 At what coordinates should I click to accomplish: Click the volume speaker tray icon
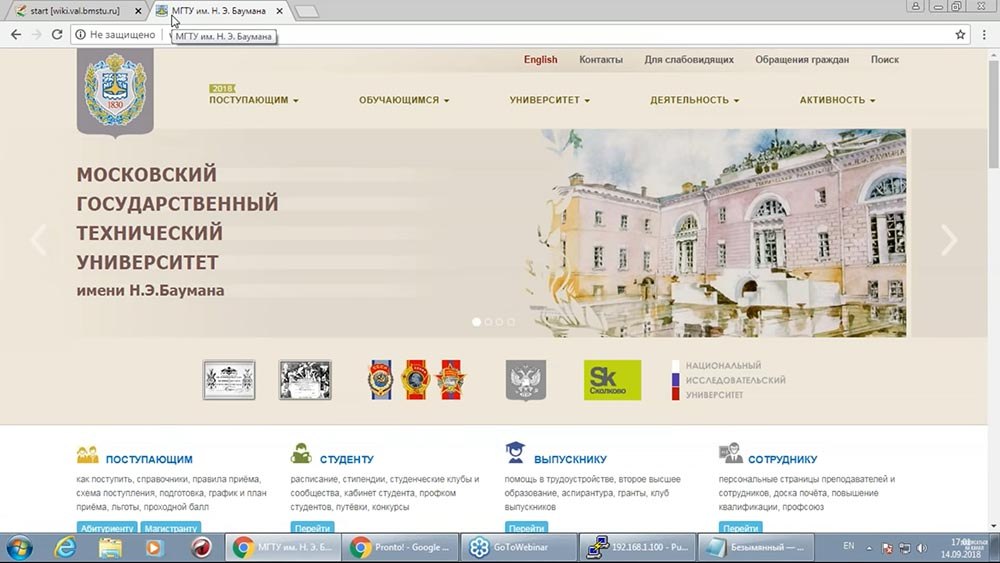[922, 548]
